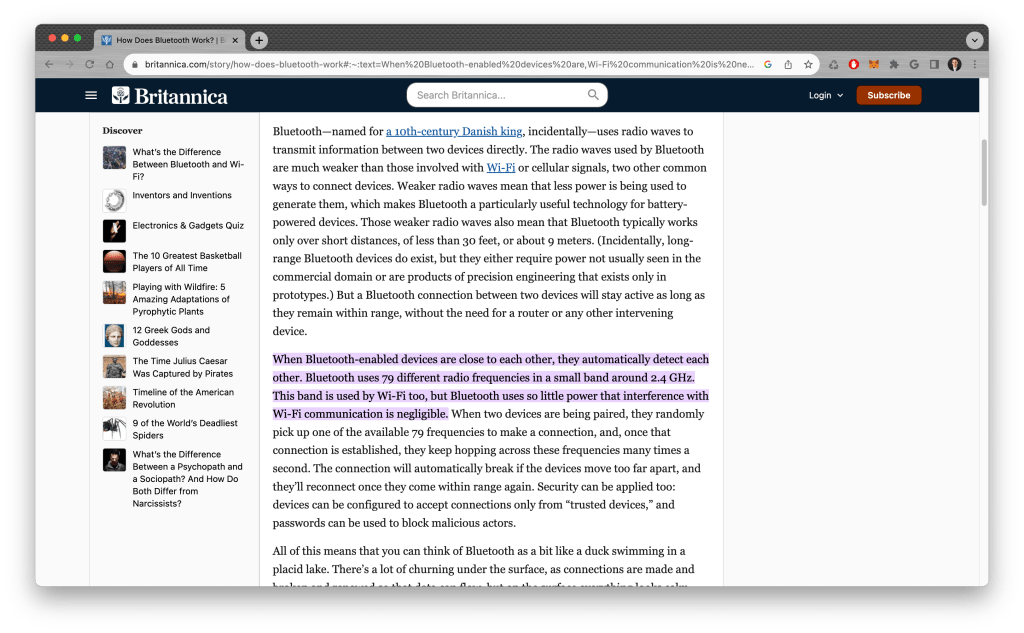
Task: Go to browser home page
Action: pos(111,64)
